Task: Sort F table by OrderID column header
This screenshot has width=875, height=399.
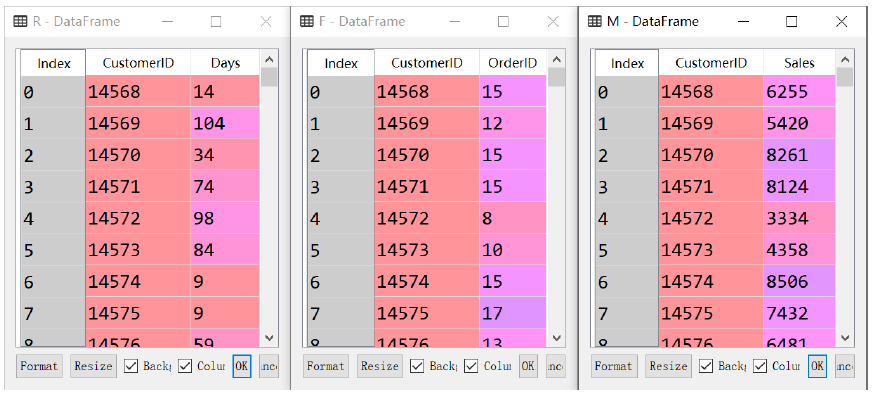Action: [x=513, y=63]
